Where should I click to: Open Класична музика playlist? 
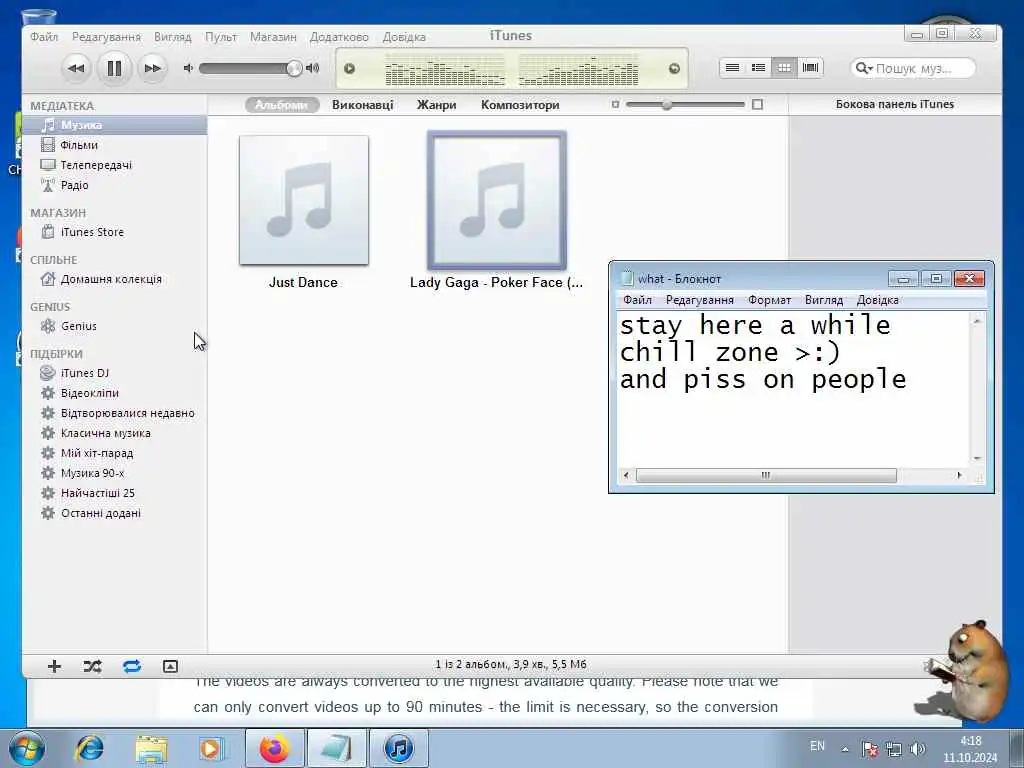click(x=115, y=433)
